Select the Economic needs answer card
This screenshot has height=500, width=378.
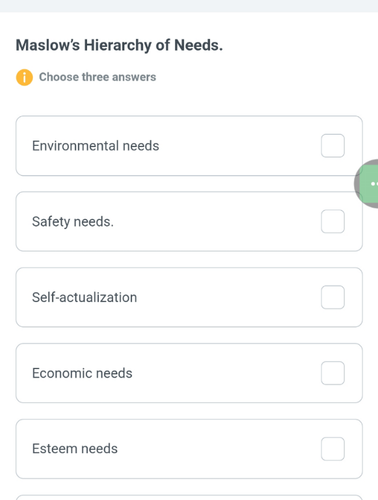pyautogui.click(x=189, y=373)
